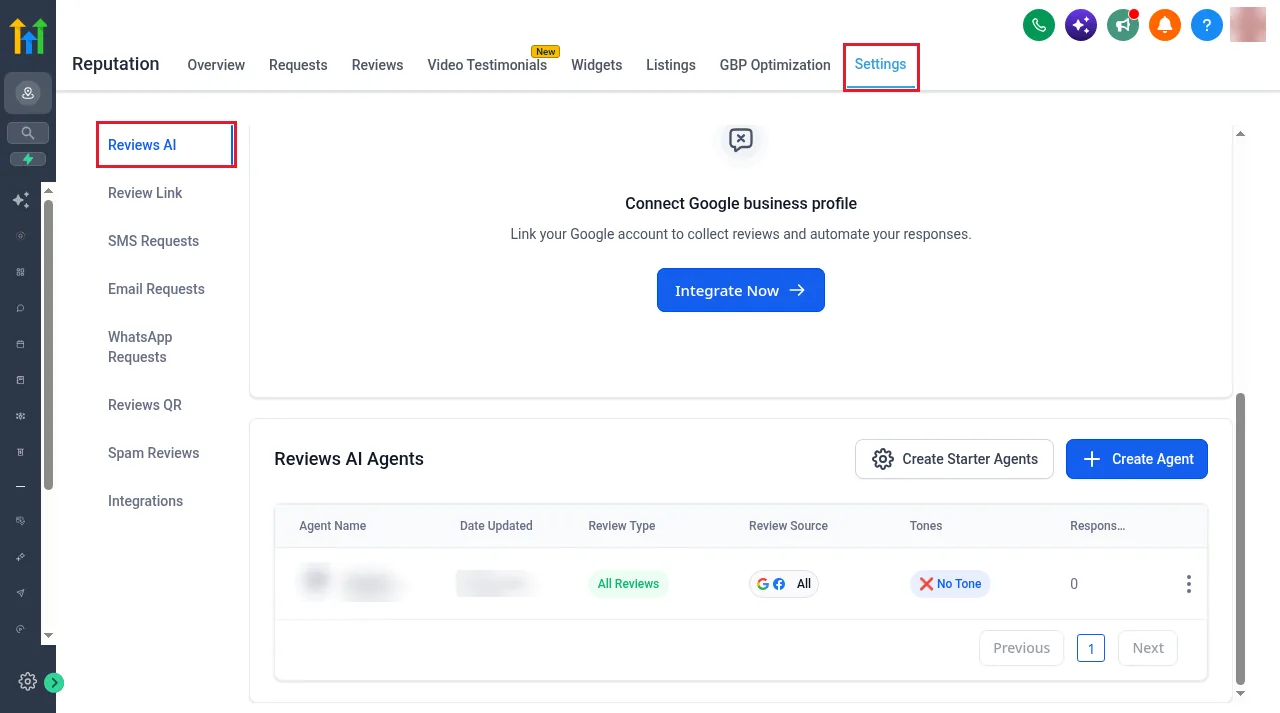The height and width of the screenshot is (713, 1280).
Task: Open SMS Requests settings
Action: (x=153, y=241)
